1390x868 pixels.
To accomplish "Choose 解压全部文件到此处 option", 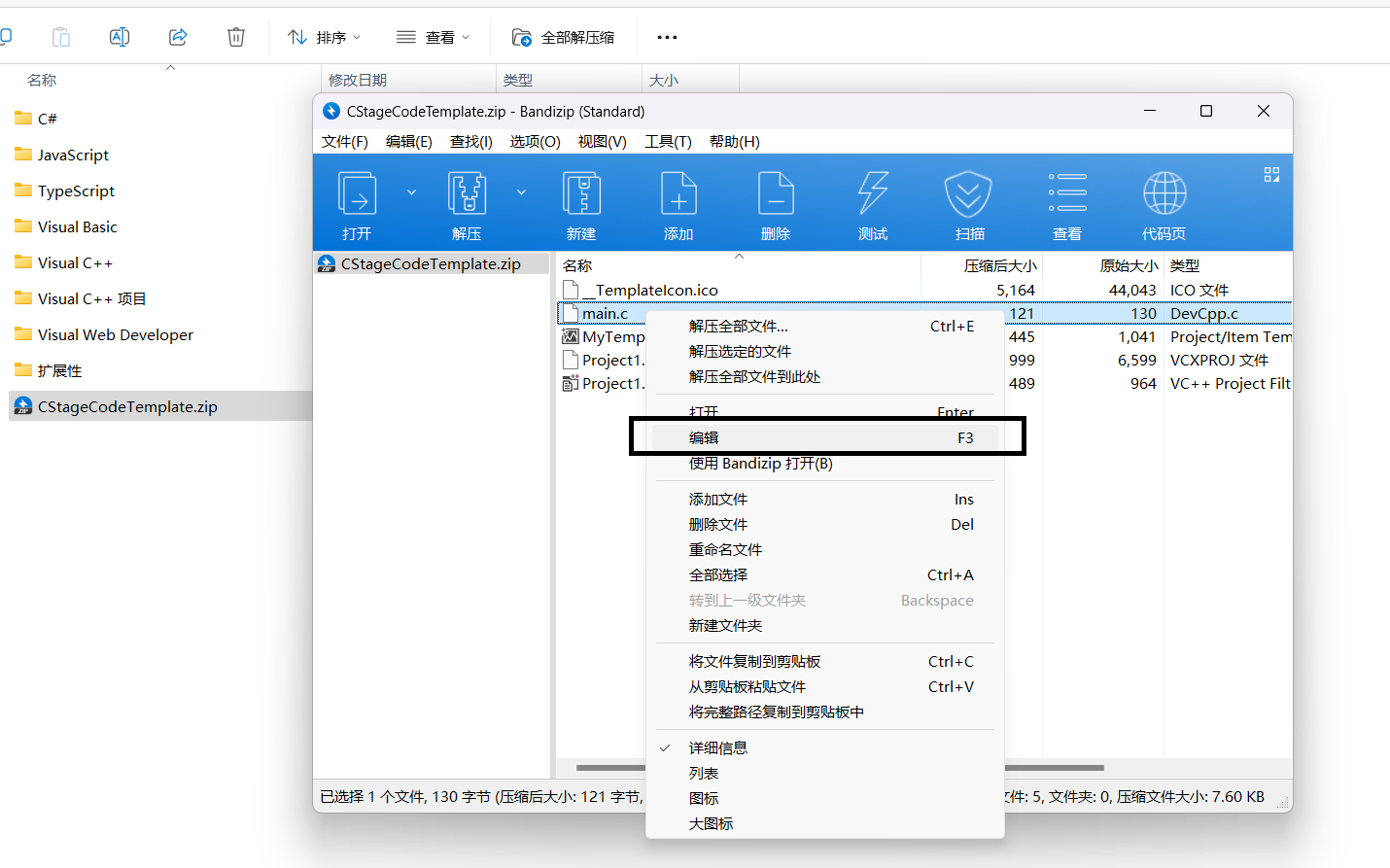I will click(x=825, y=377).
